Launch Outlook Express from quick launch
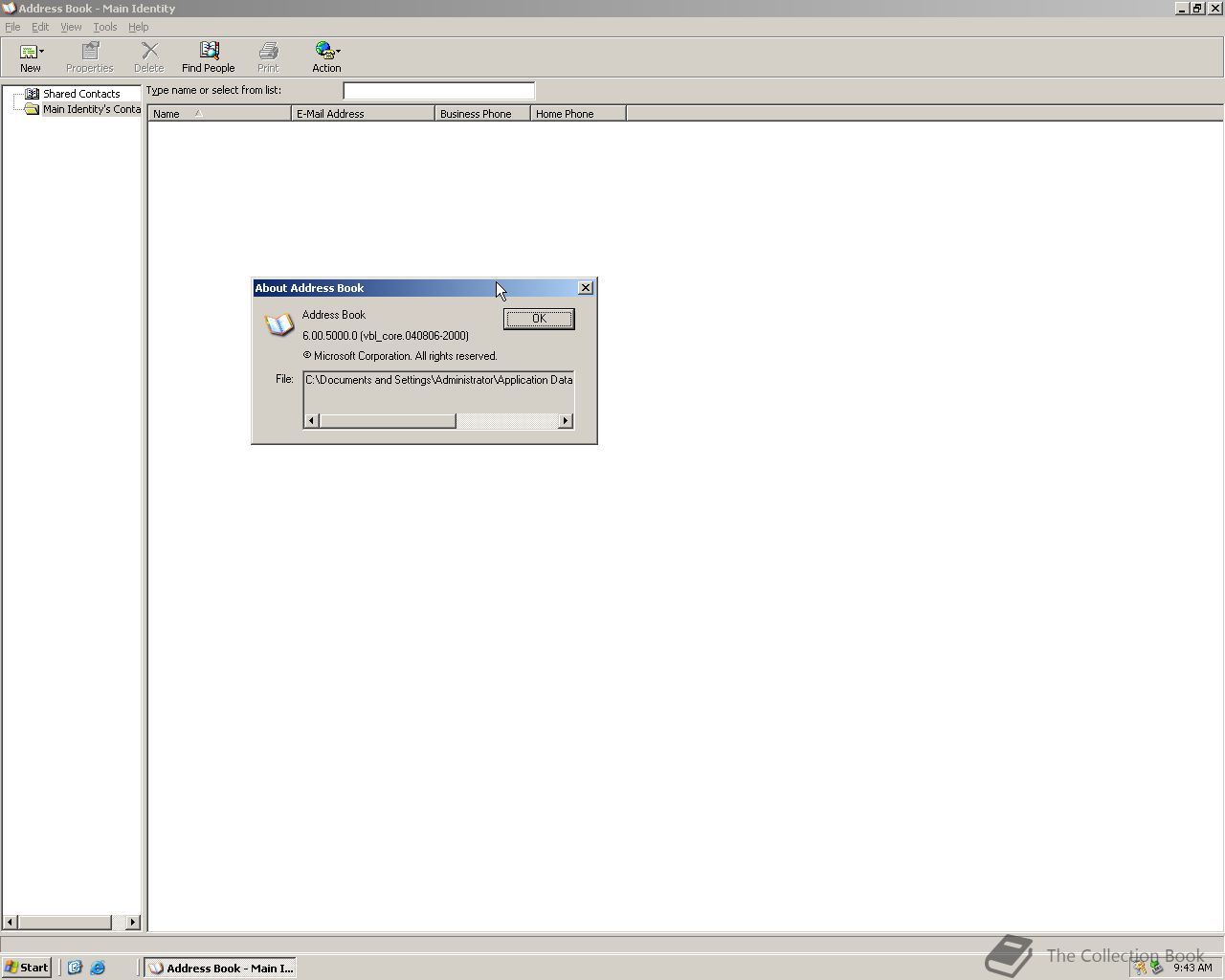The width and height of the screenshot is (1225, 980). 75,968
